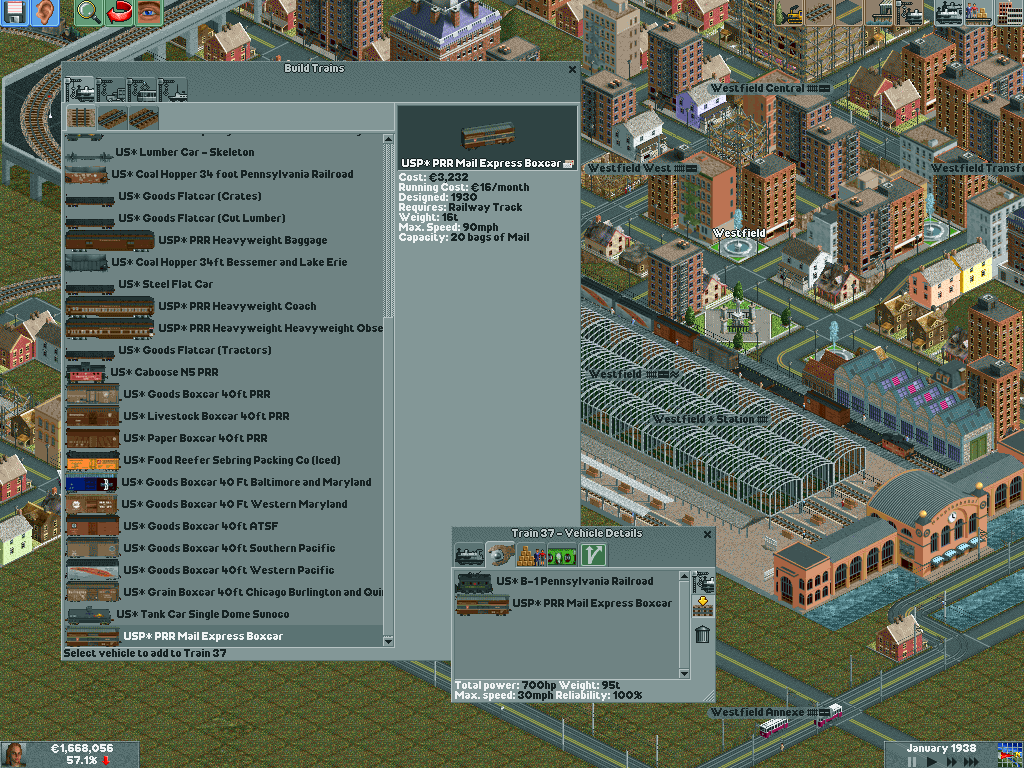
Task: Select the Trains tab in Build Trains
Action: click(x=80, y=89)
